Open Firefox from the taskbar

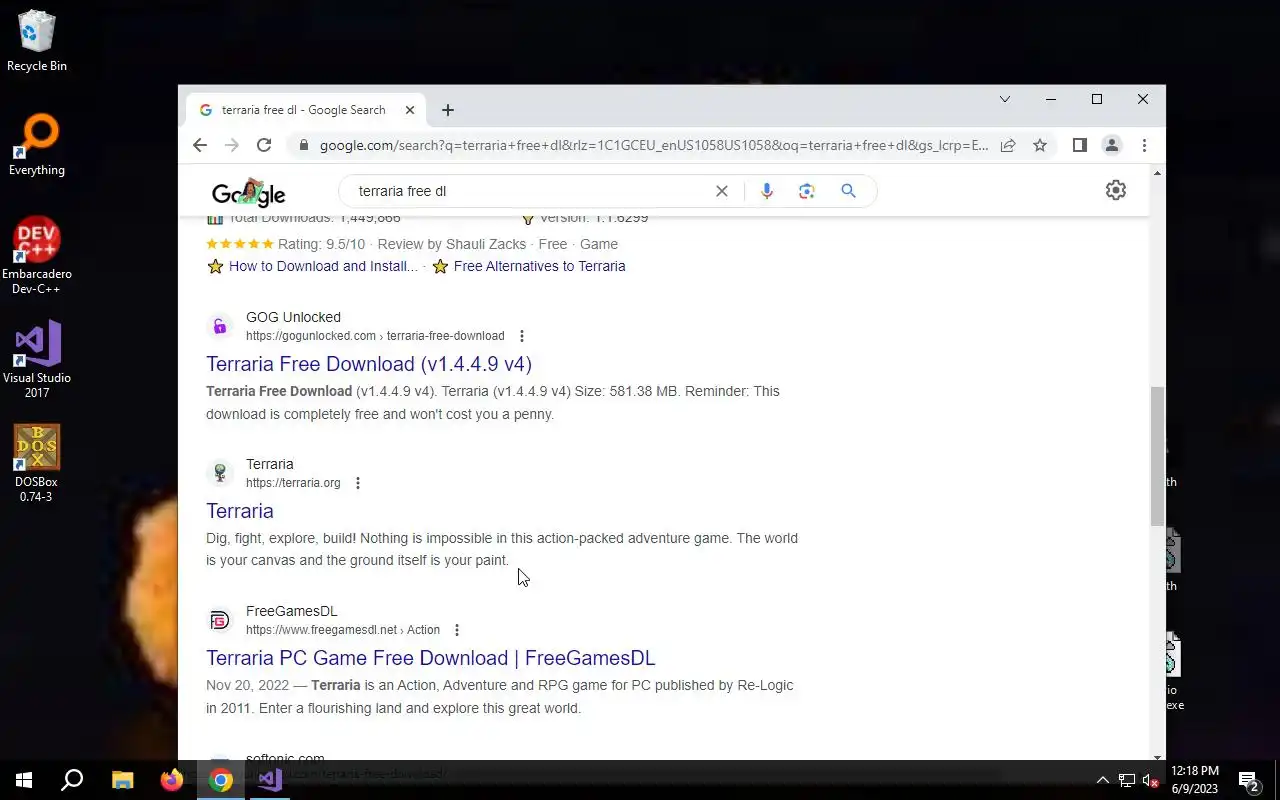[x=171, y=780]
